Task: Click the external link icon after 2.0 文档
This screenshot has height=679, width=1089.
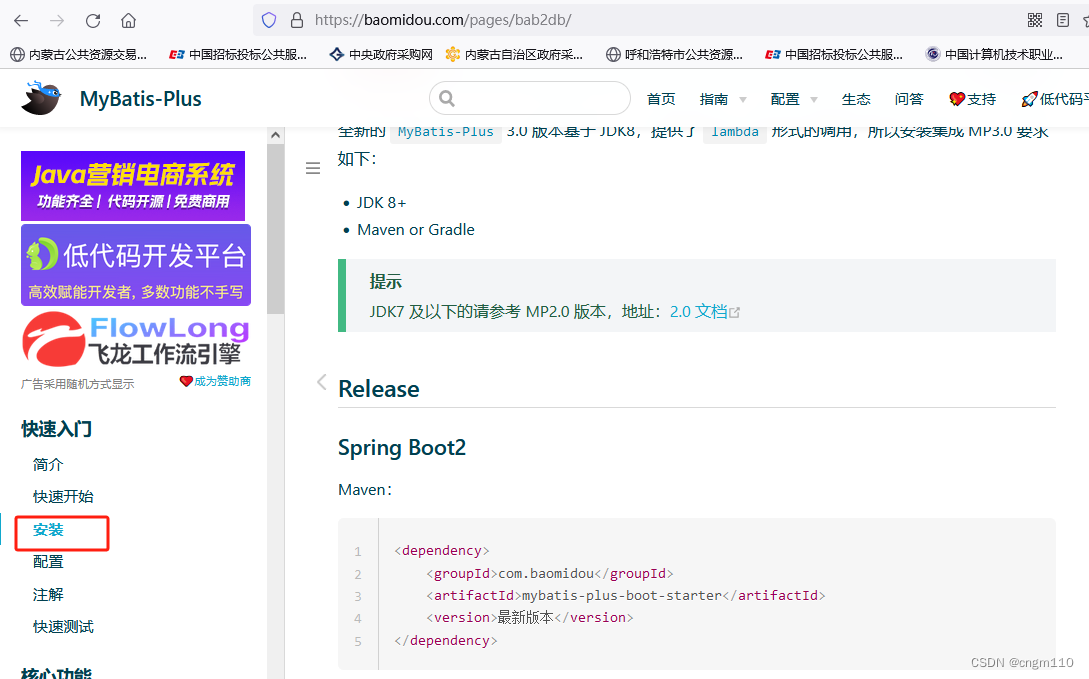Action: coord(735,312)
